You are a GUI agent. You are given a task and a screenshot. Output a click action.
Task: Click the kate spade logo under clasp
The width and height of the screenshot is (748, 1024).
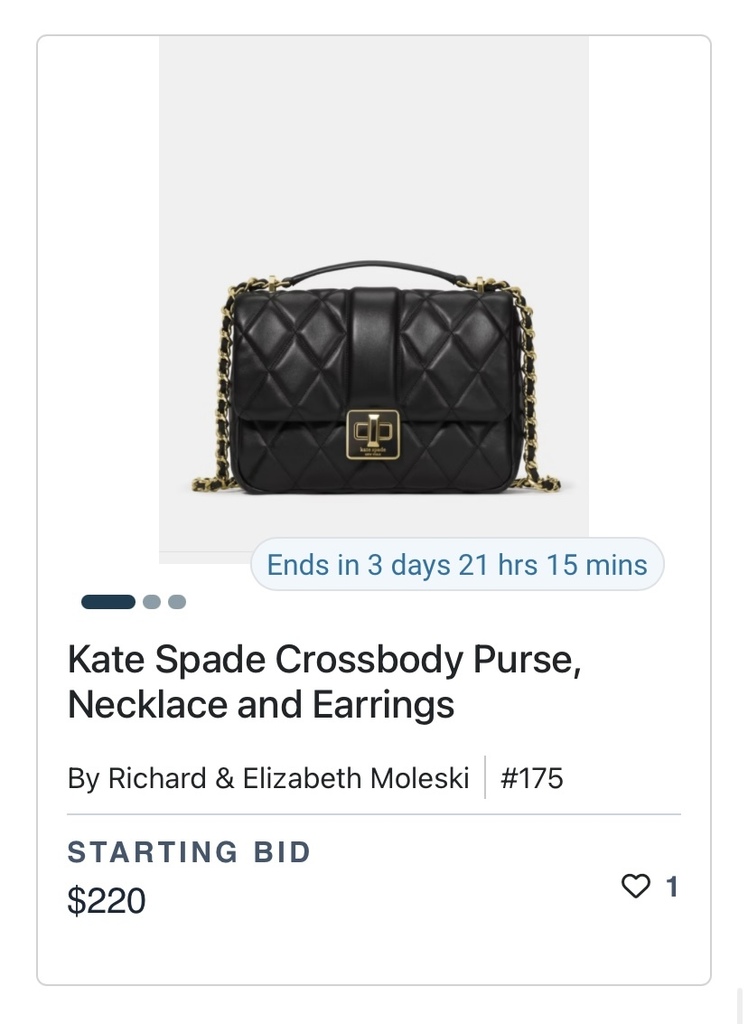pyautogui.click(x=372, y=451)
